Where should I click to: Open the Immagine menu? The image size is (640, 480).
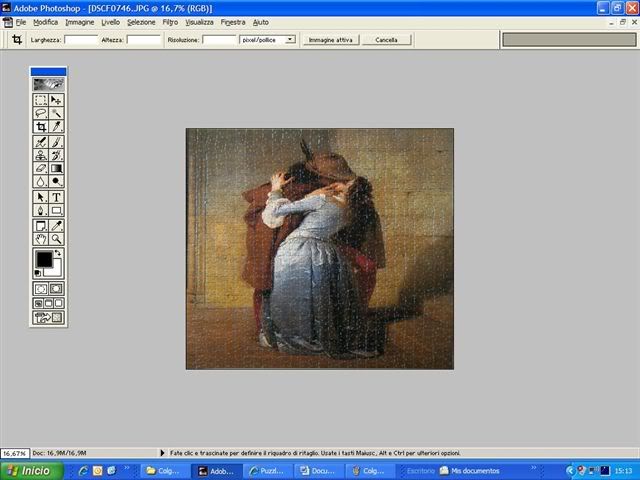pyautogui.click(x=80, y=22)
